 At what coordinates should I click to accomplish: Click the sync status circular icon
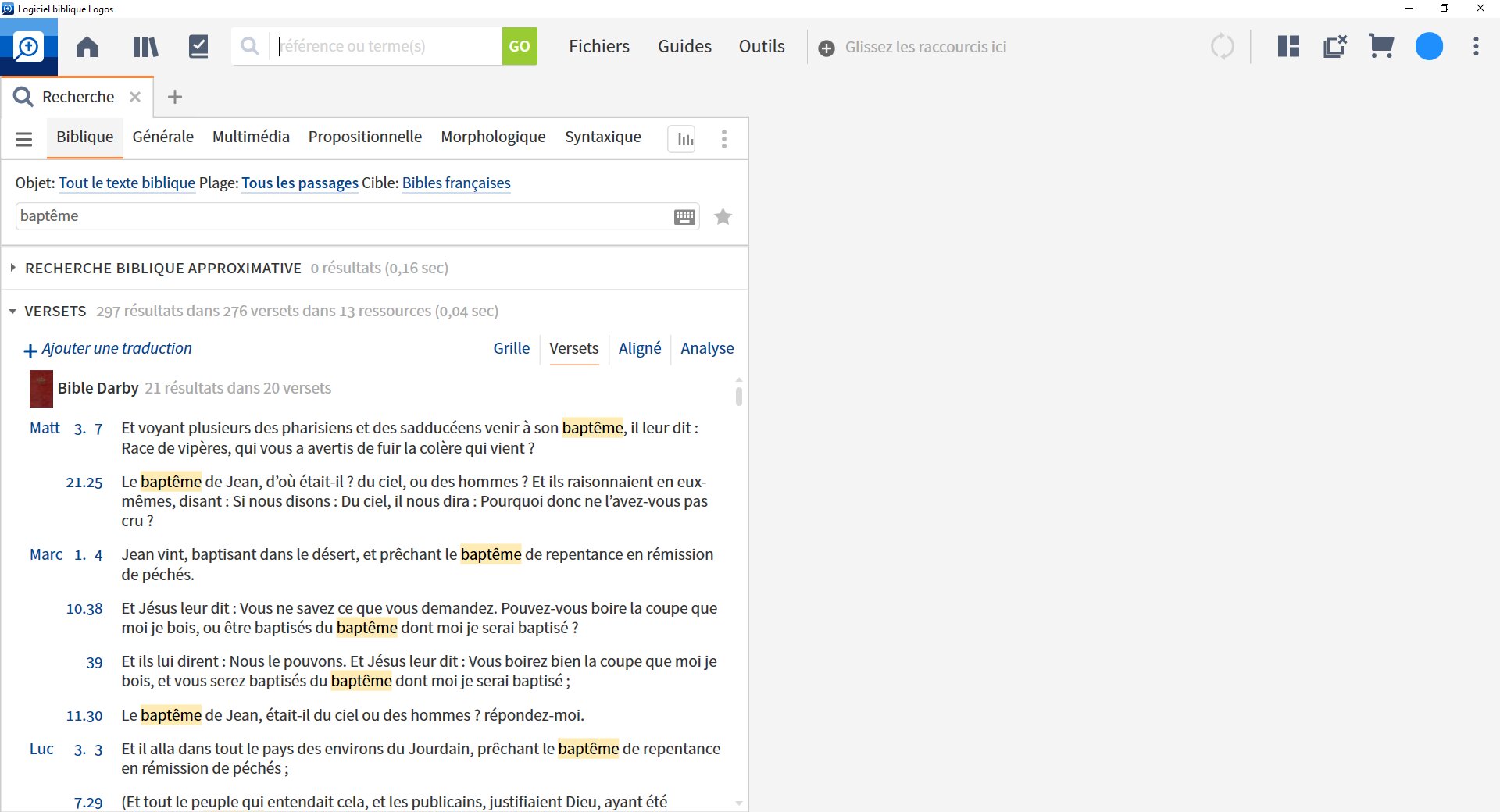coord(1223,47)
